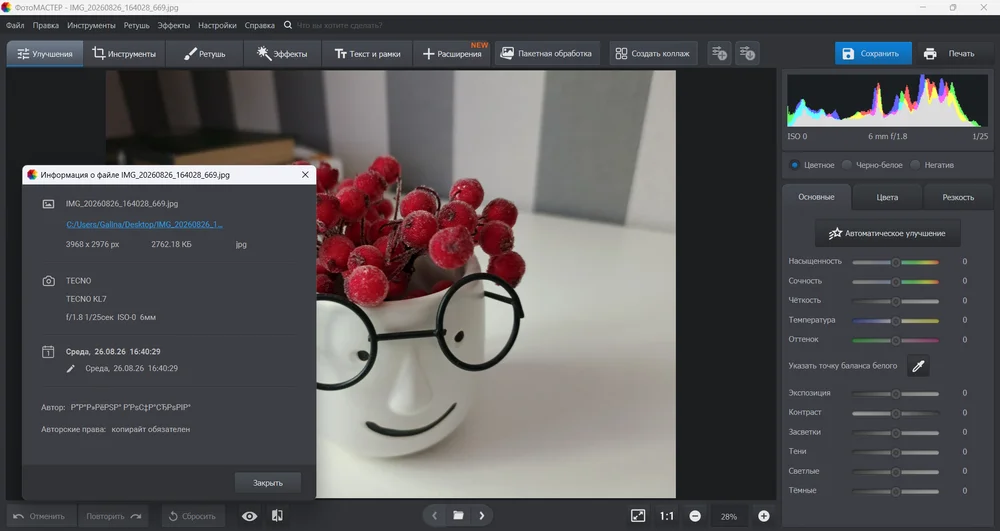The width and height of the screenshot is (1000, 531).
Task: Click the zoom out minus icon
Action: (695, 516)
